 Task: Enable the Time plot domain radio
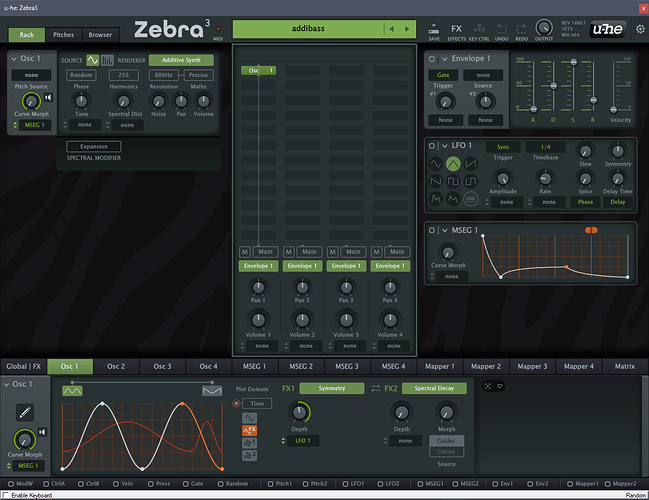pyautogui.click(x=236, y=403)
